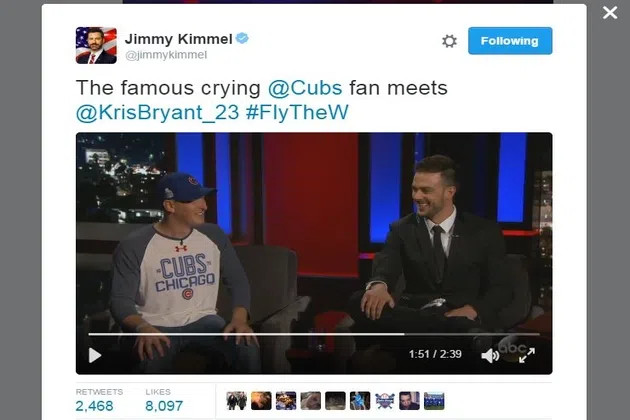This screenshot has height=420, width=630.
Task: Toggle the Following button
Action: click(x=510, y=41)
